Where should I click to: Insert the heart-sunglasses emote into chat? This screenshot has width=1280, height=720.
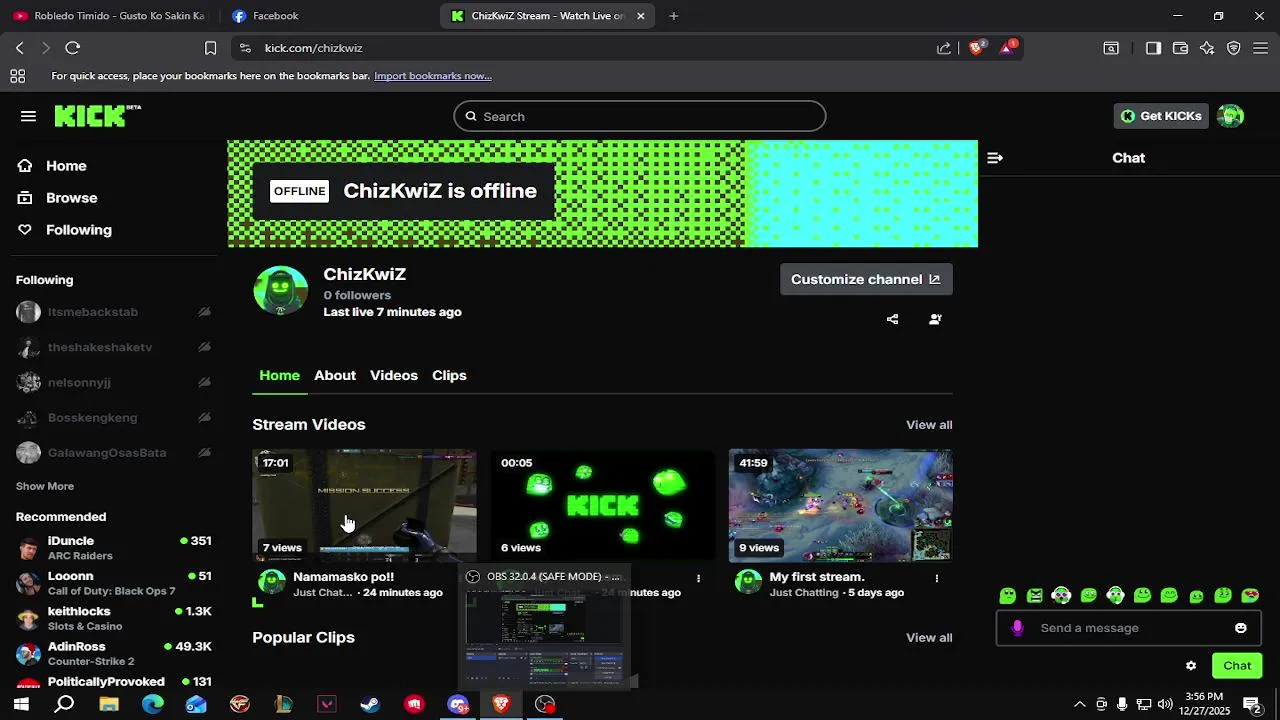tap(1250, 596)
